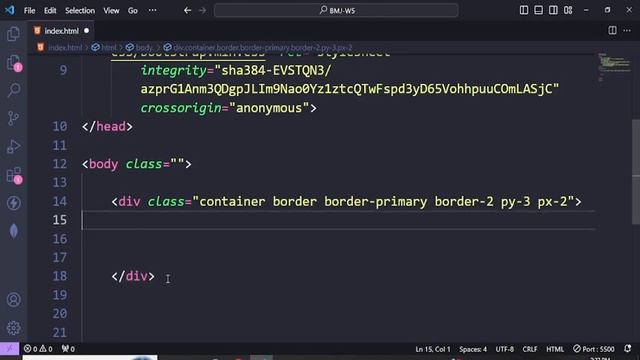Select the index.html editor tab
The width and height of the screenshot is (640, 360).
pos(61,31)
